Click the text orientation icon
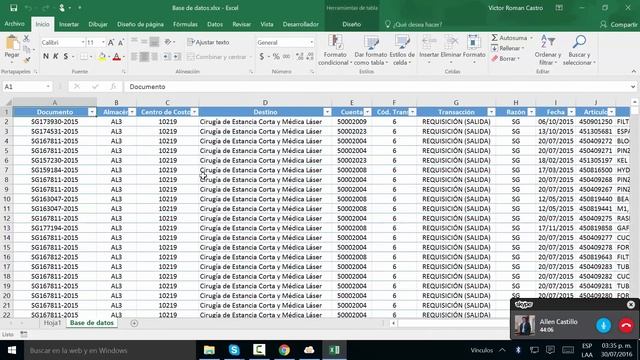Screen dimensions: 640x360 (x=167, y=42)
